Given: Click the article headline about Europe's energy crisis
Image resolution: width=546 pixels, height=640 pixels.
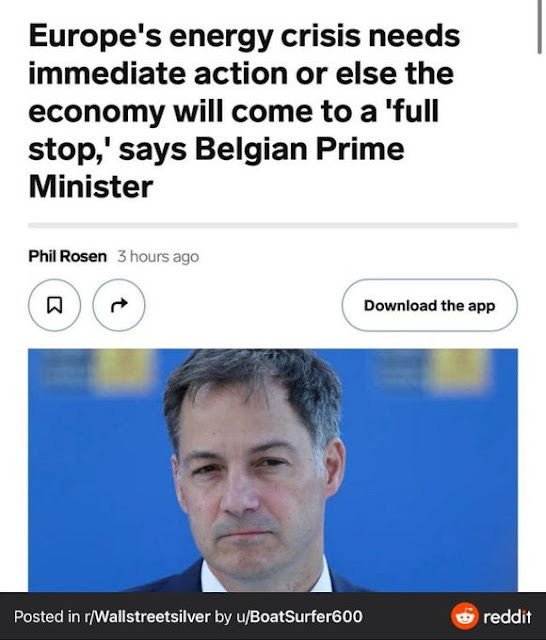Looking at the screenshot, I should tap(245, 111).
